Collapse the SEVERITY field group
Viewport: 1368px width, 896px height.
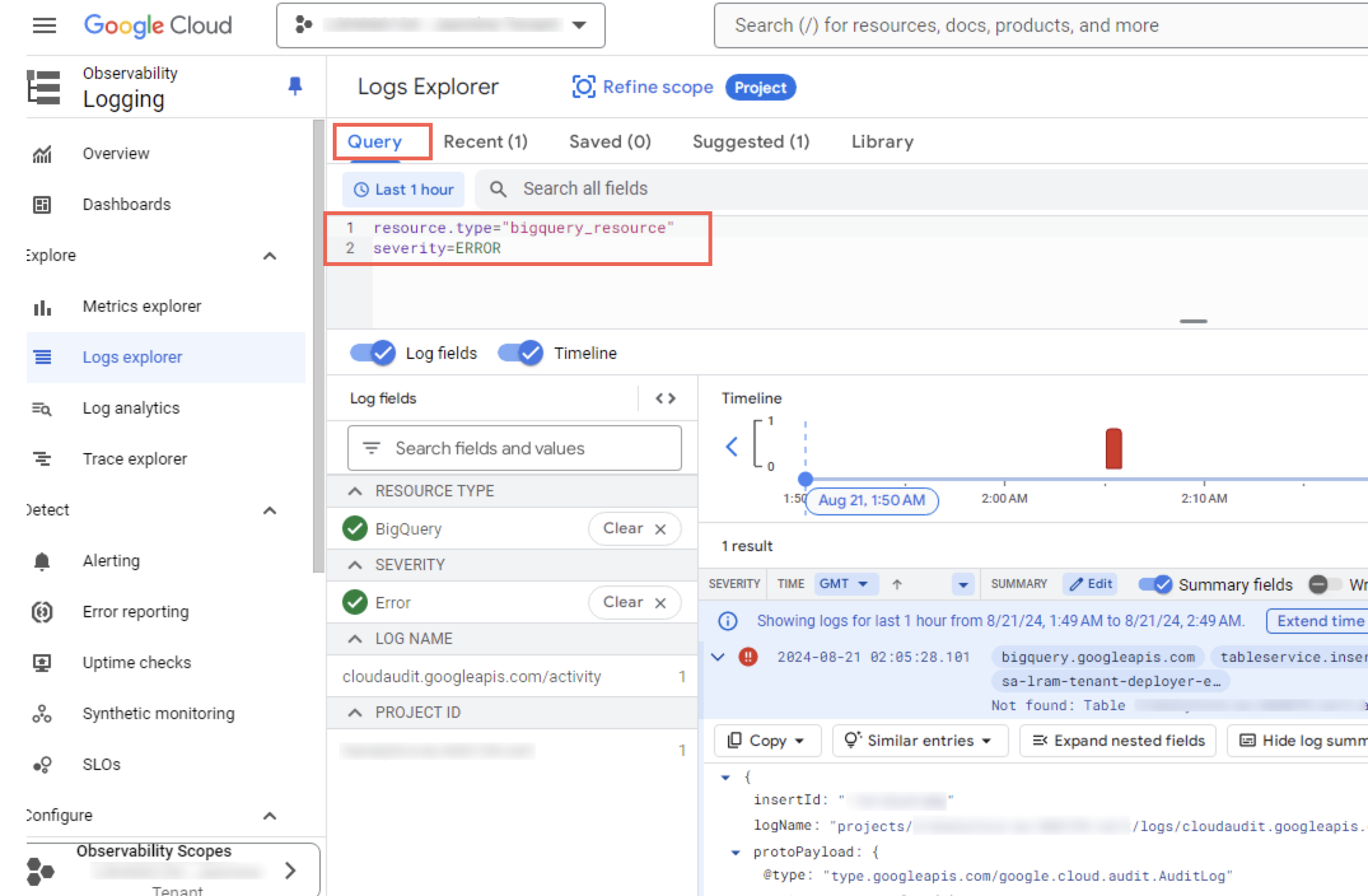355,565
